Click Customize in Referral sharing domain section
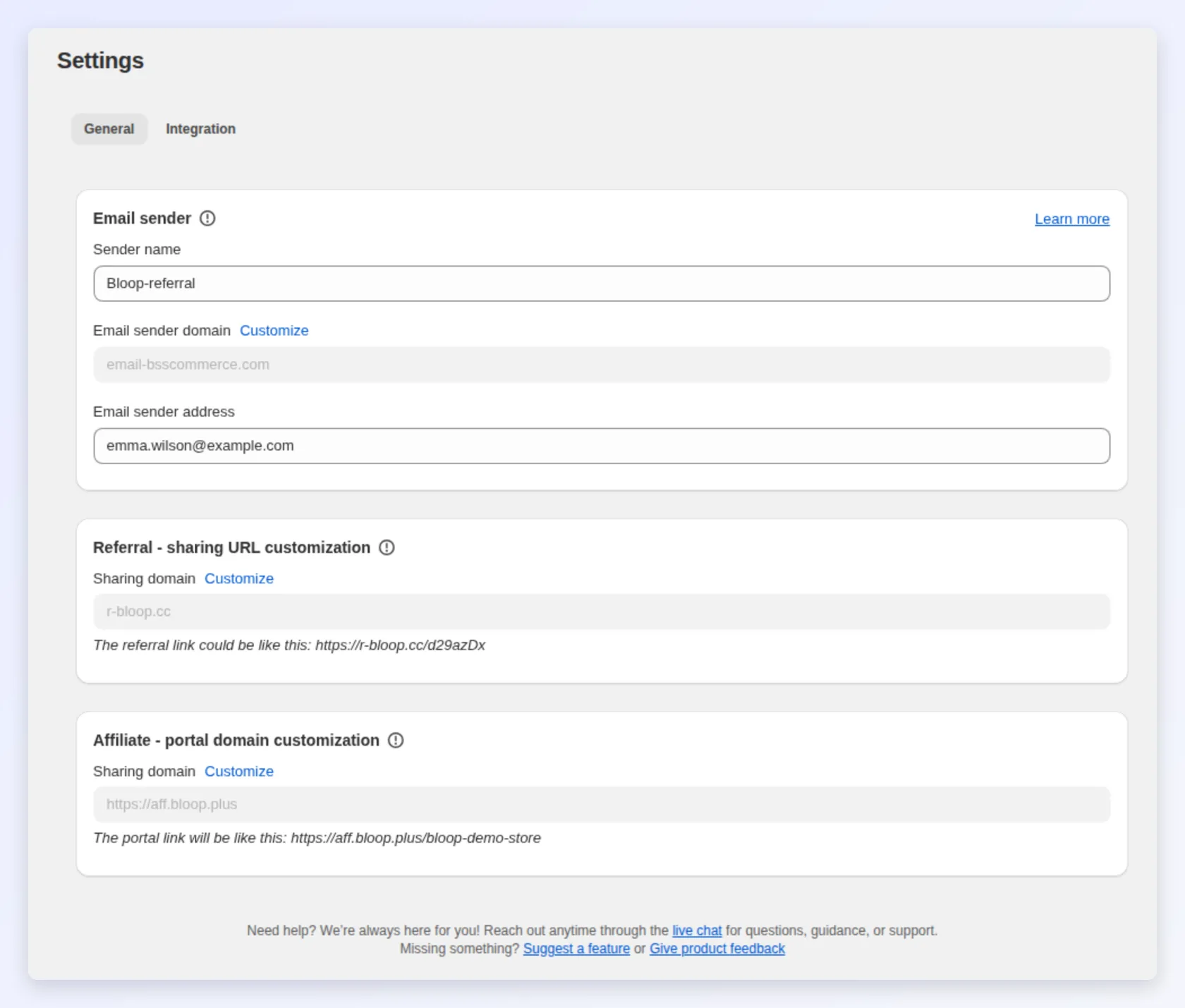Screen dimensions: 1185x1008 tap(239, 578)
